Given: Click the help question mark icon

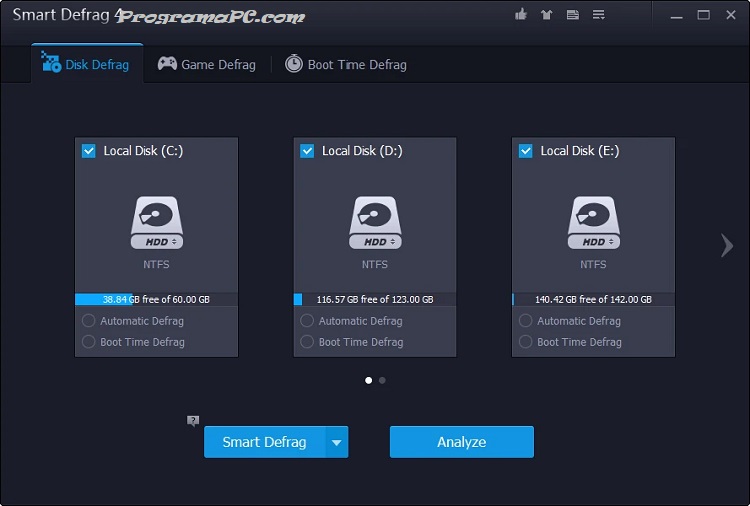Looking at the screenshot, I should pyautogui.click(x=193, y=421).
